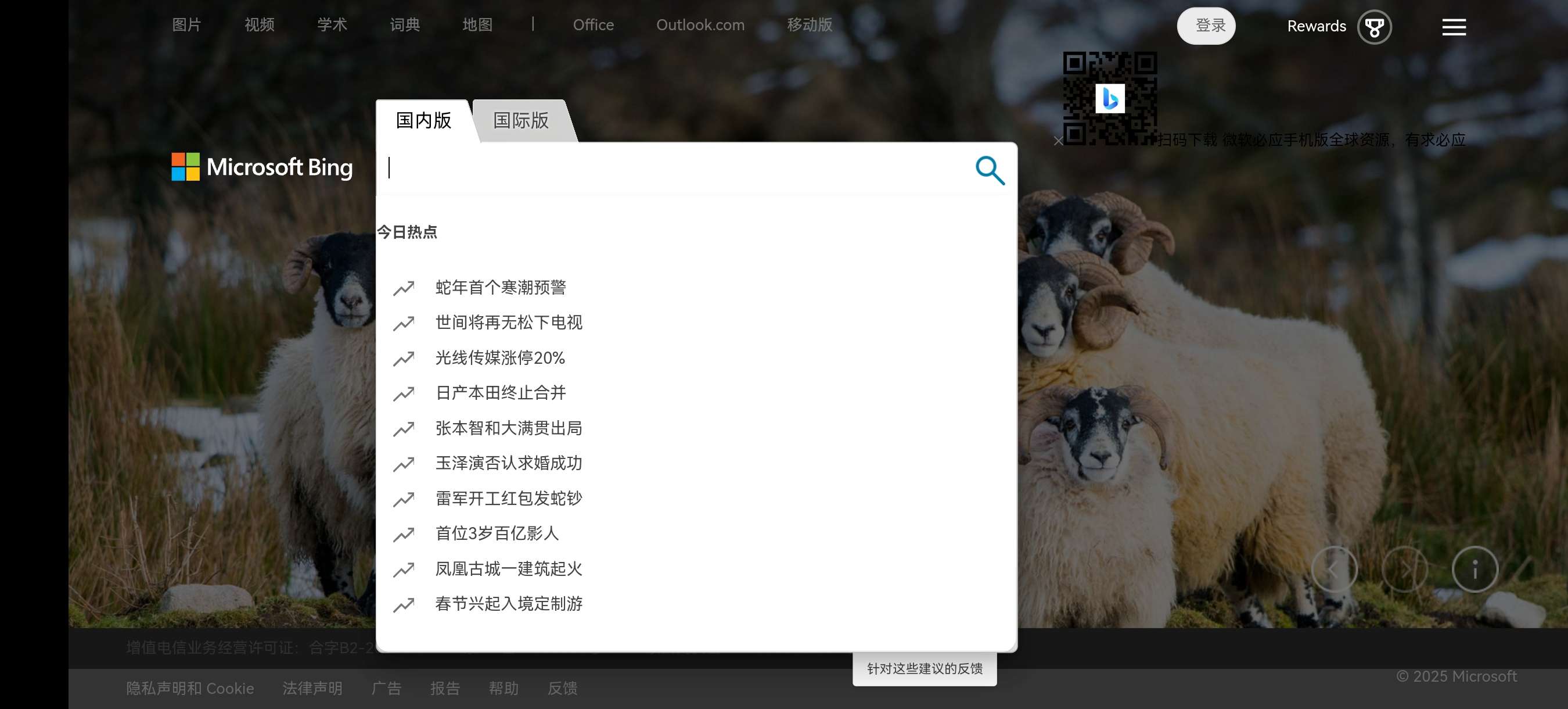Open 地图 from the top navigation
The image size is (1568, 709).
pyautogui.click(x=477, y=25)
